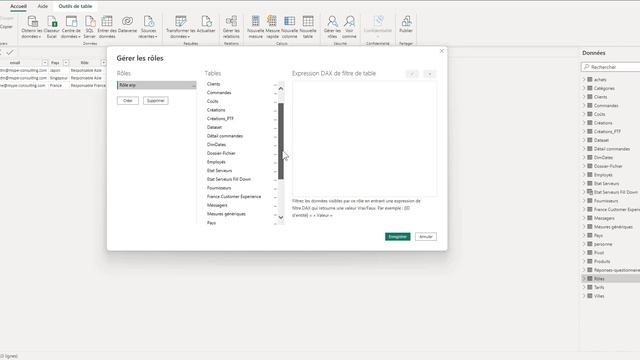This screenshot has height=360, width=640.
Task: Click the Copier ribbon item
Action: [6, 27]
